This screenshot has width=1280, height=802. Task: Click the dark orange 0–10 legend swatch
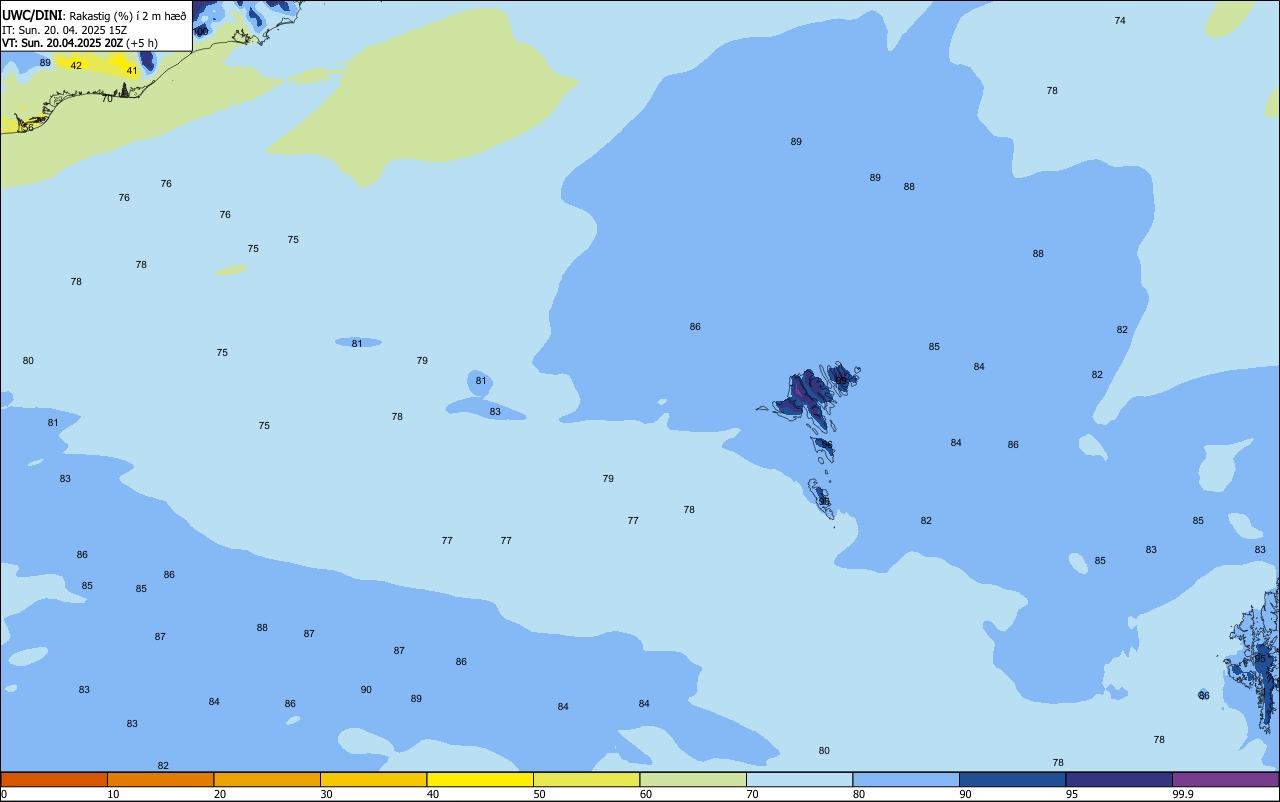click(x=54, y=779)
